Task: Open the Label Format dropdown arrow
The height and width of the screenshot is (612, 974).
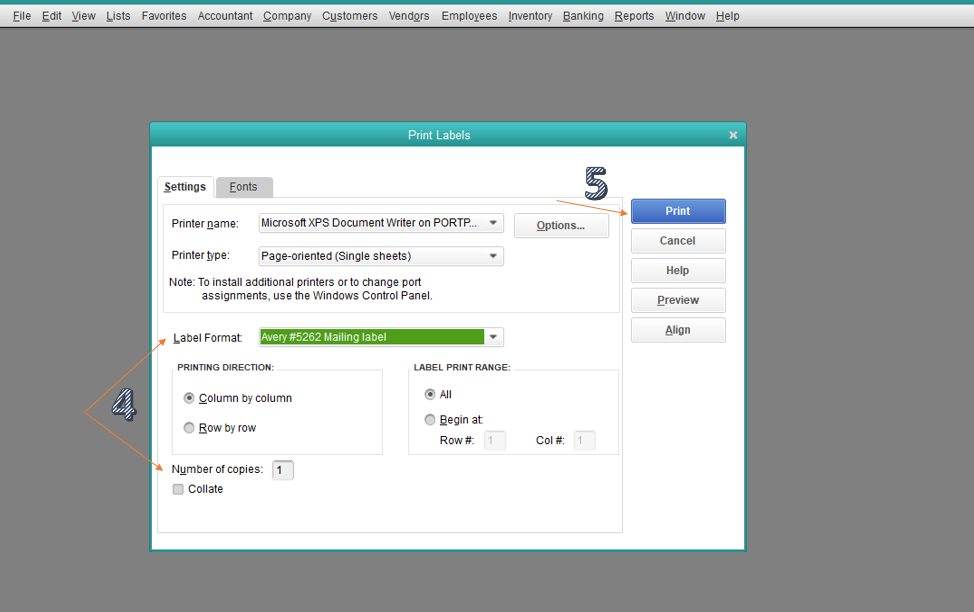Action: click(x=493, y=337)
